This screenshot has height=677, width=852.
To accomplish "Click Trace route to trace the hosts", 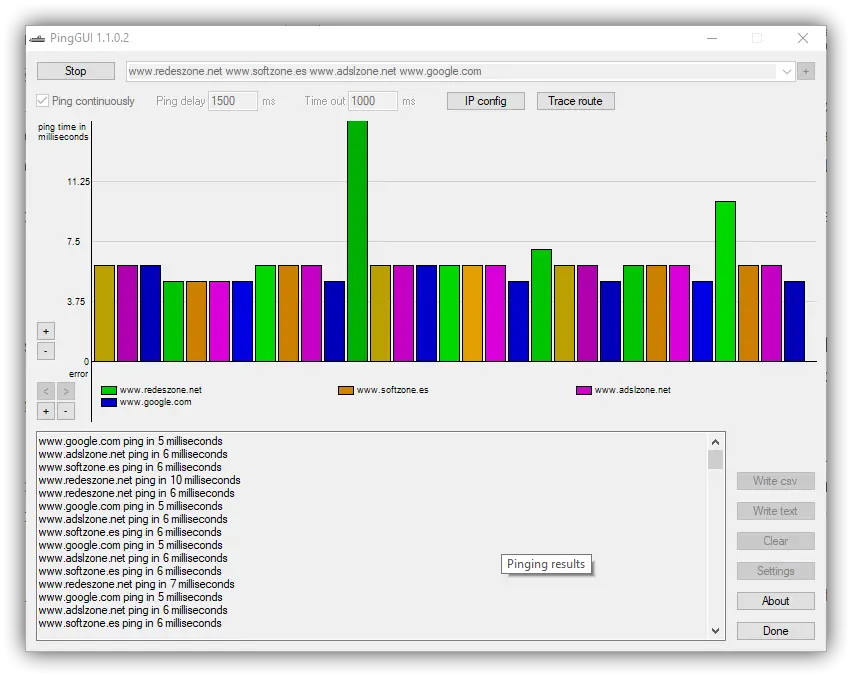I will click(x=575, y=100).
